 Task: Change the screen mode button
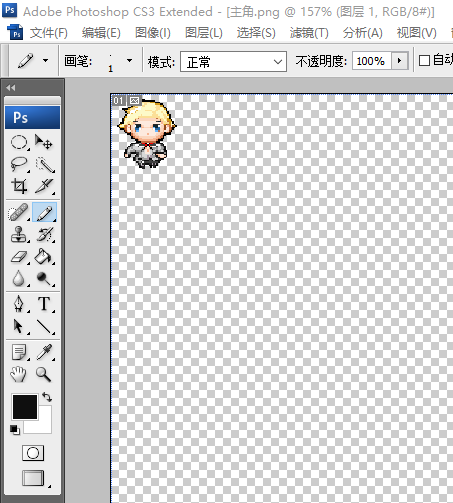[33, 478]
